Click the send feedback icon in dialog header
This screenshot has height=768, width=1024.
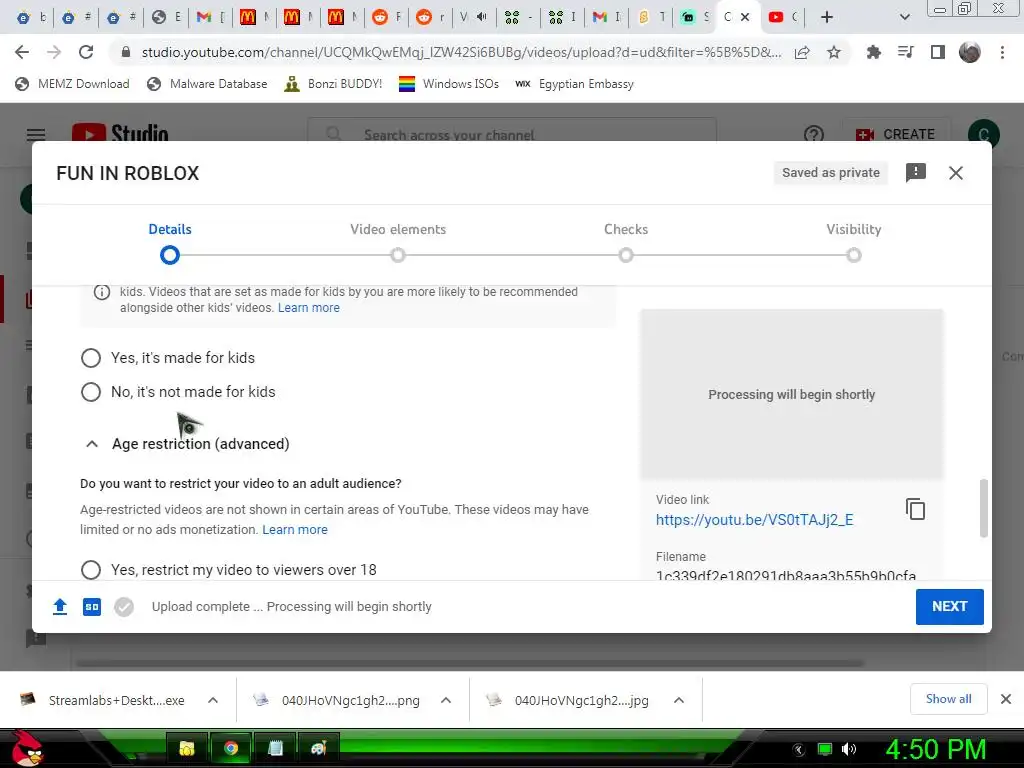(x=916, y=172)
